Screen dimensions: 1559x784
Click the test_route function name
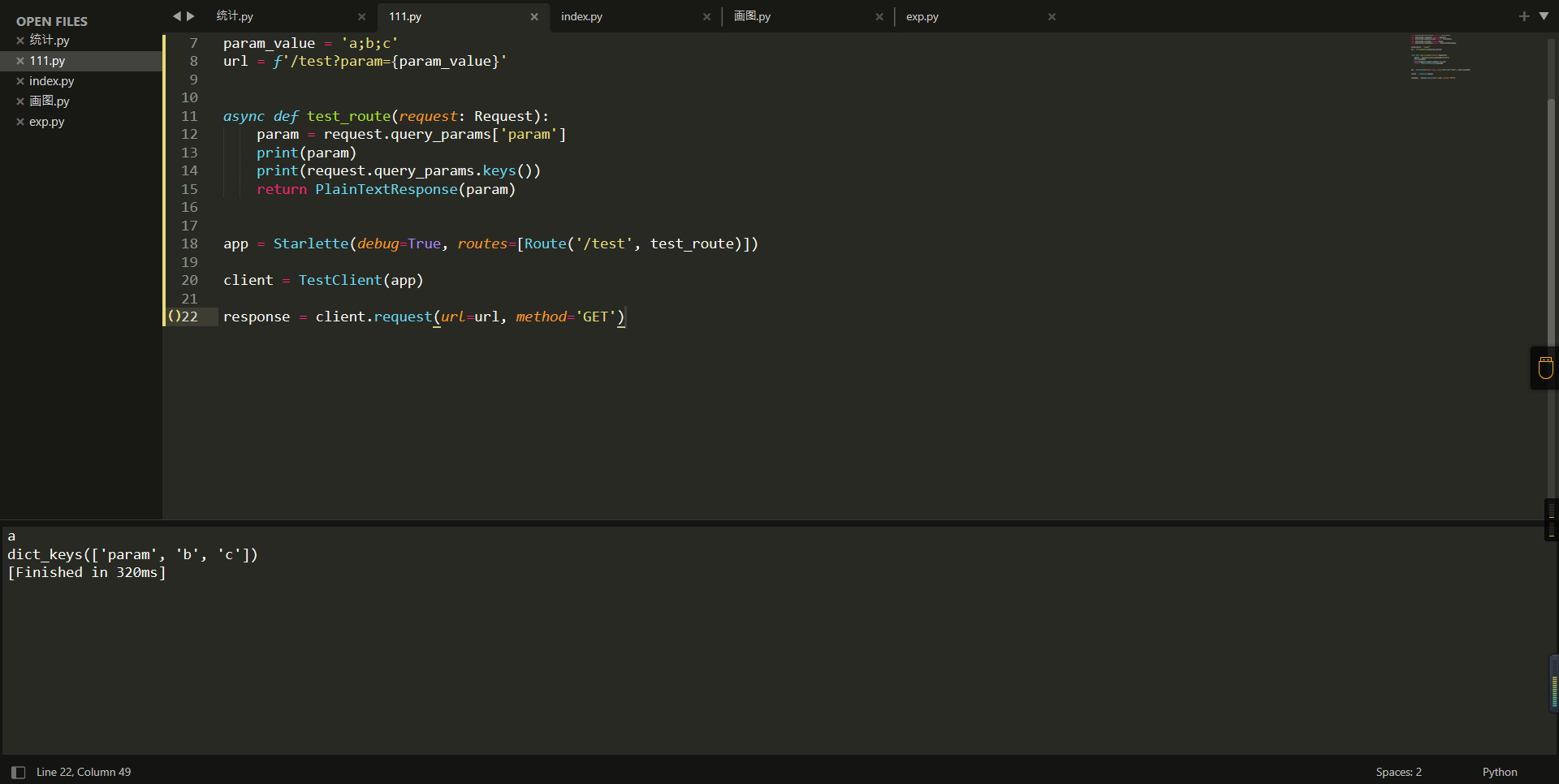[348, 117]
